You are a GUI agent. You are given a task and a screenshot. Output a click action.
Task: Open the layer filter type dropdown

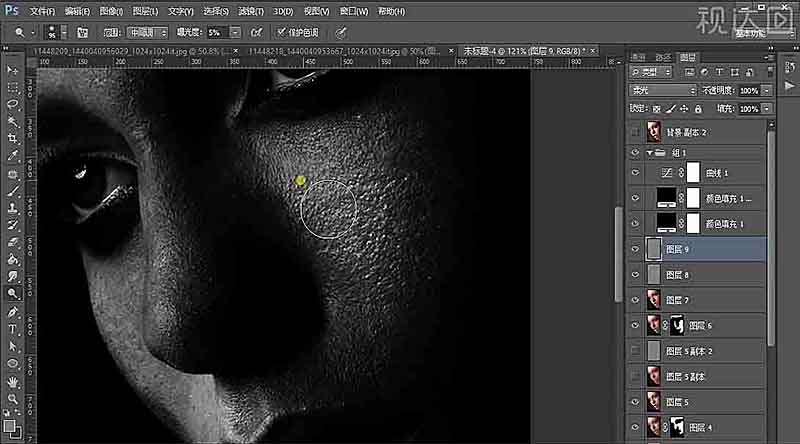click(652, 72)
